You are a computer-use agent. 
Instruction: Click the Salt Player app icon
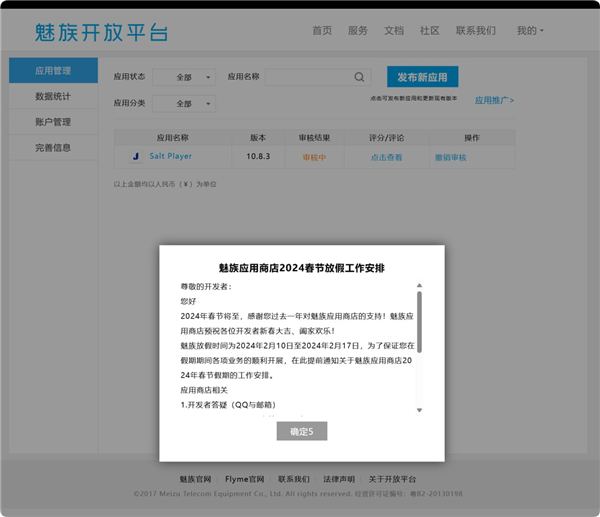(x=135, y=157)
